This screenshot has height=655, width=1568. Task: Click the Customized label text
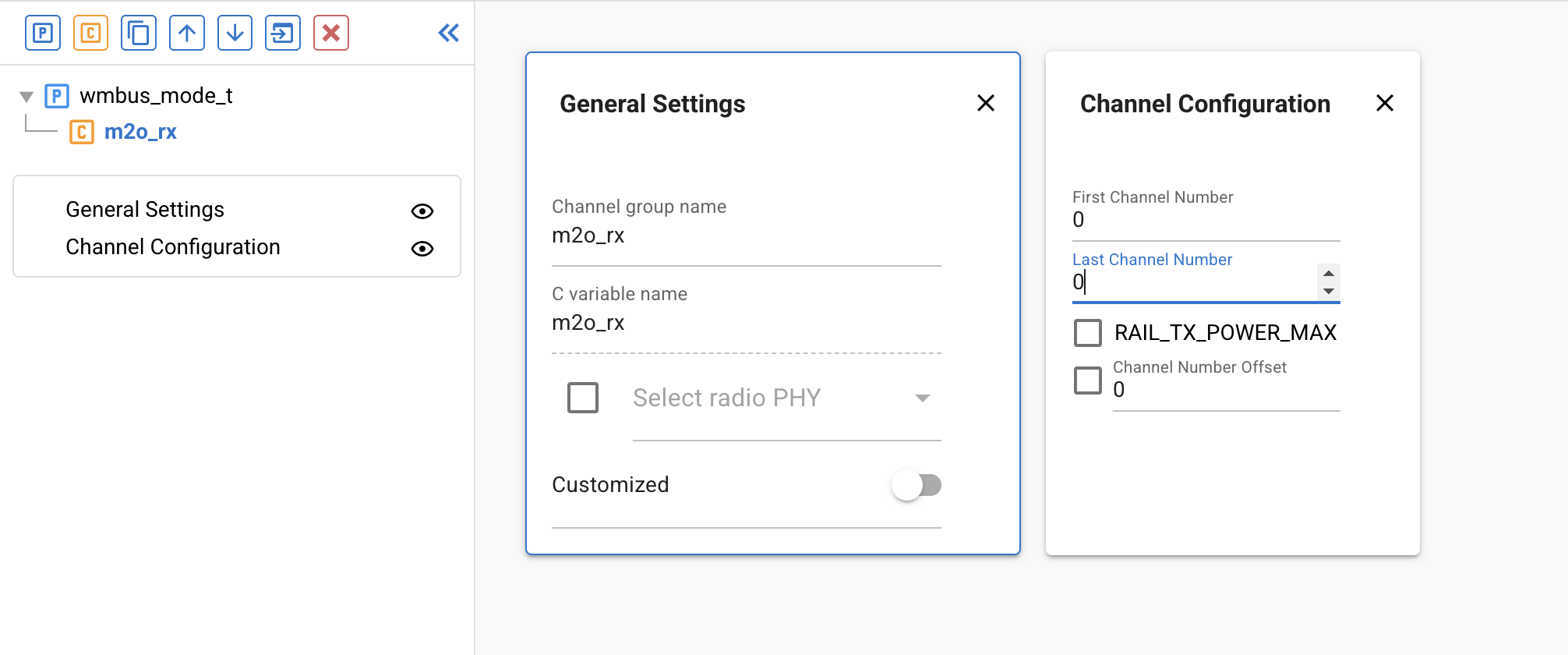click(610, 485)
